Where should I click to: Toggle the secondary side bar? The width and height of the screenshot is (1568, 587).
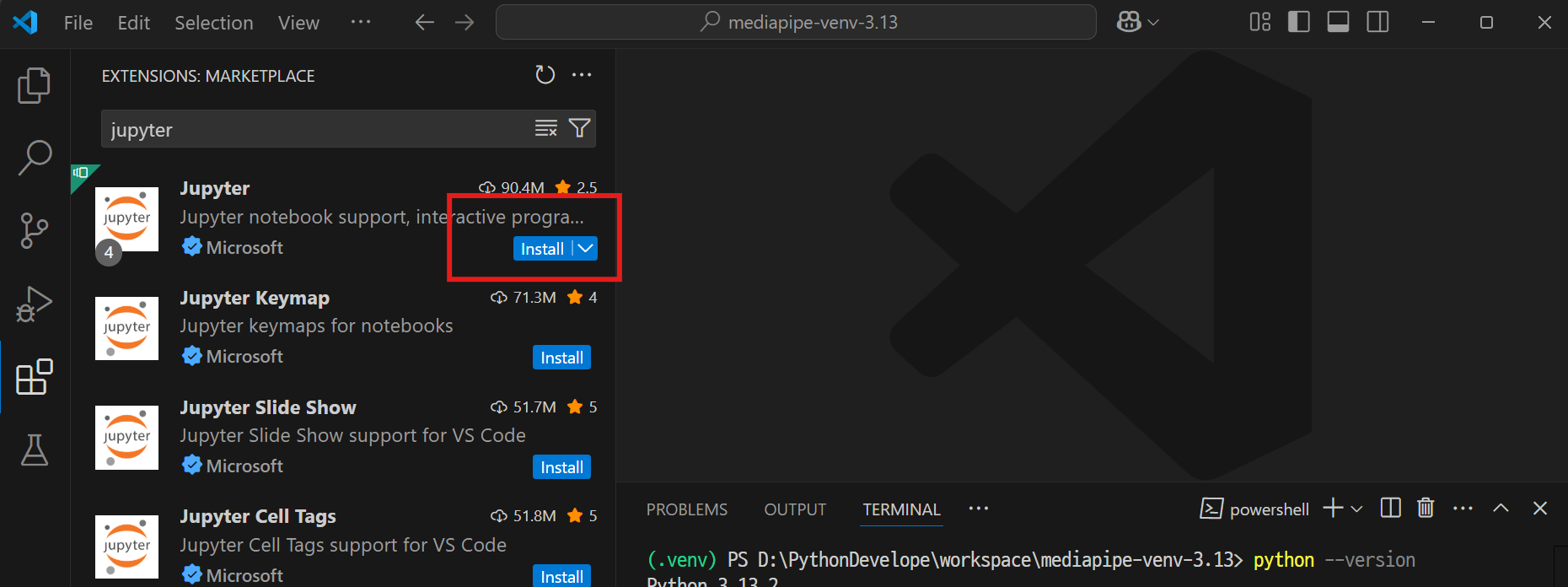click(1377, 22)
